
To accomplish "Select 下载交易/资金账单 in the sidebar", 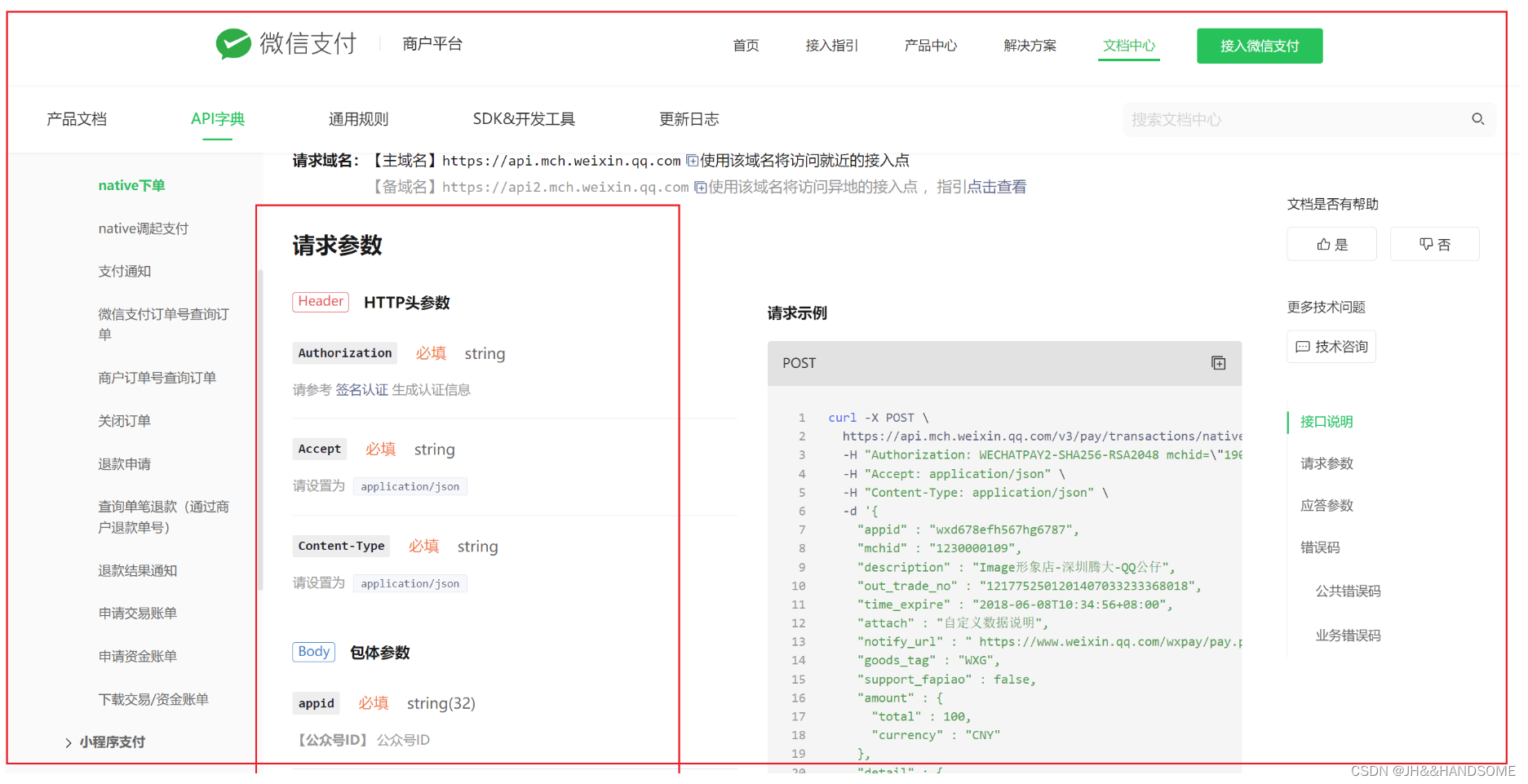I will coord(153,700).
